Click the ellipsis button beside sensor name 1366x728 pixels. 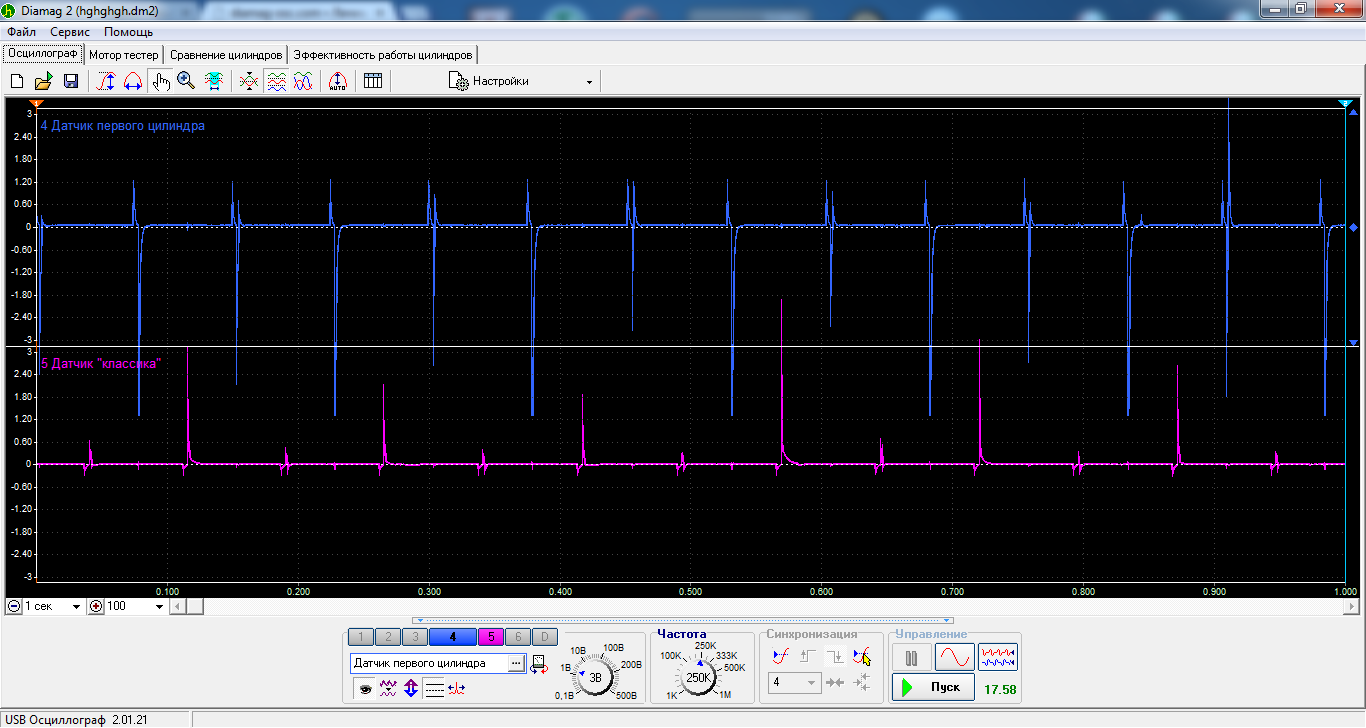[517, 663]
